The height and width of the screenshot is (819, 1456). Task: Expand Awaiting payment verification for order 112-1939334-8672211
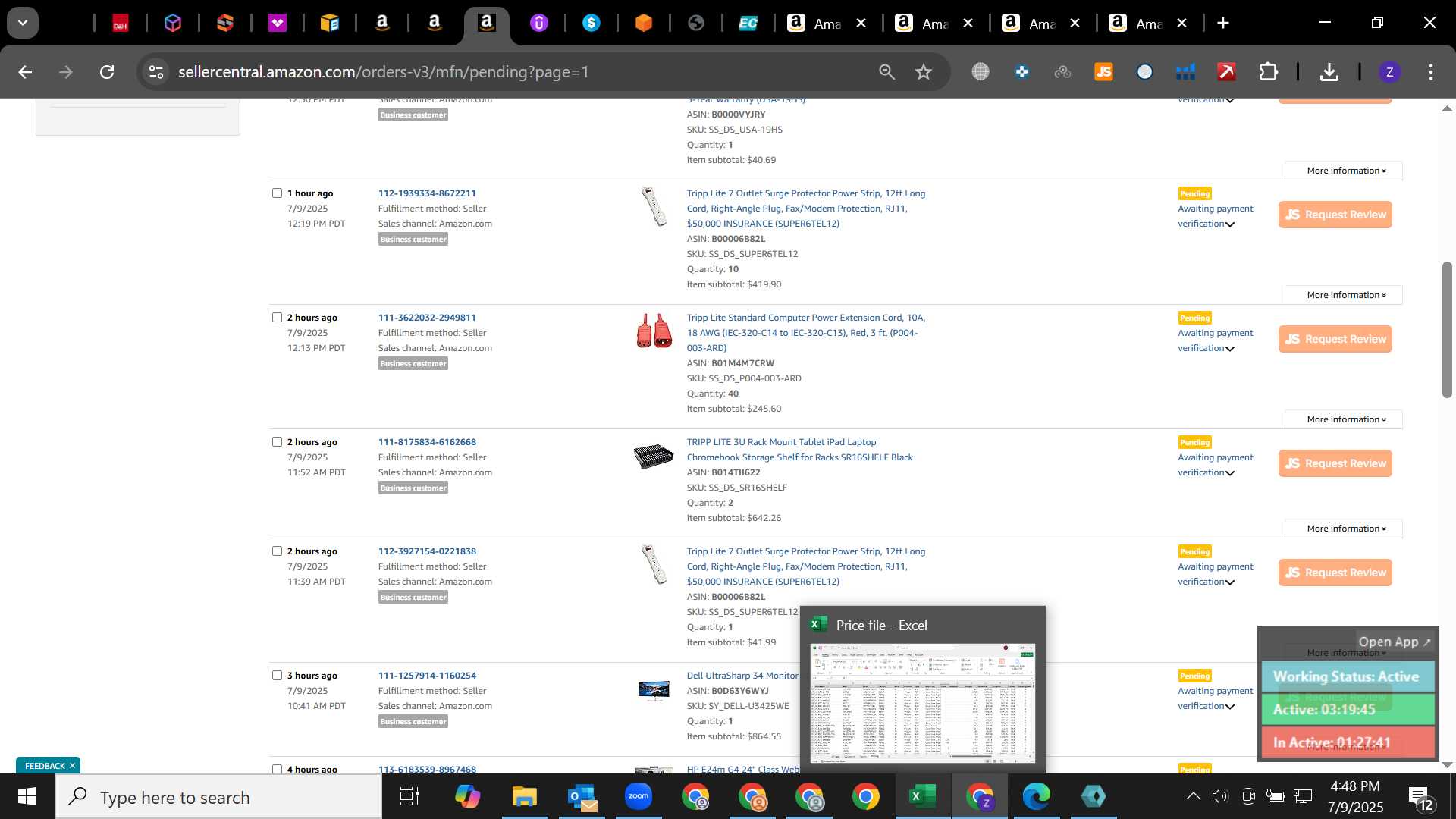click(1215, 216)
